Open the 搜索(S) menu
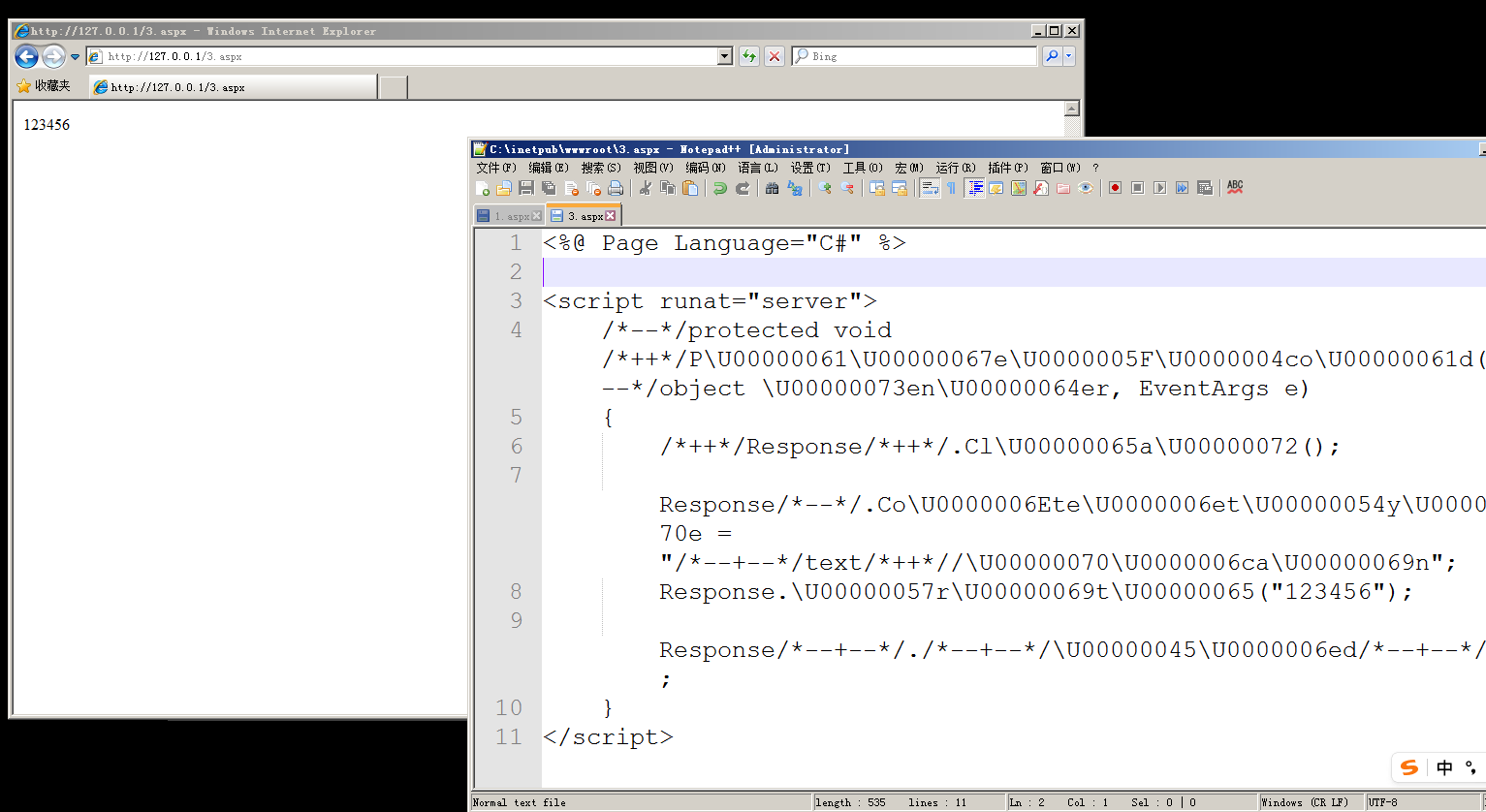1486x812 pixels. (x=601, y=168)
